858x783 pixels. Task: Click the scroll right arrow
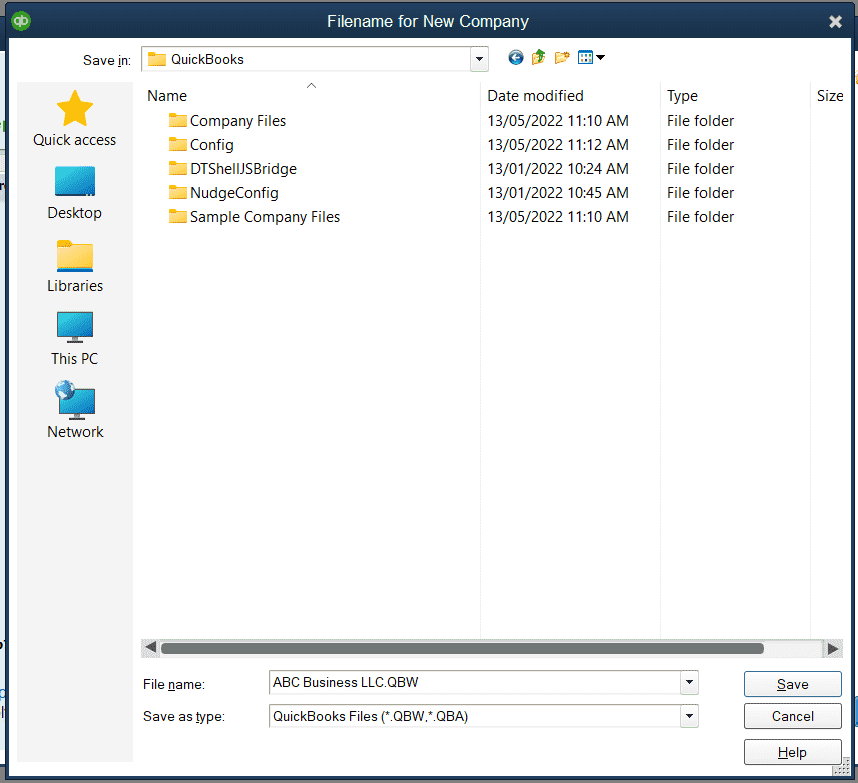tap(833, 648)
